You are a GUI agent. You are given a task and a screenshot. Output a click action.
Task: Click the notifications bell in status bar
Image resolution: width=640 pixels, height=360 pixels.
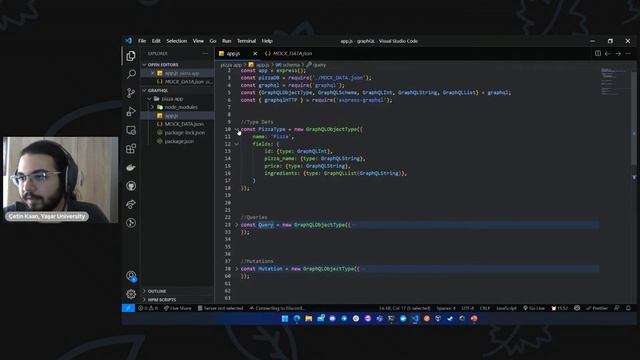pyautogui.click(x=628, y=308)
